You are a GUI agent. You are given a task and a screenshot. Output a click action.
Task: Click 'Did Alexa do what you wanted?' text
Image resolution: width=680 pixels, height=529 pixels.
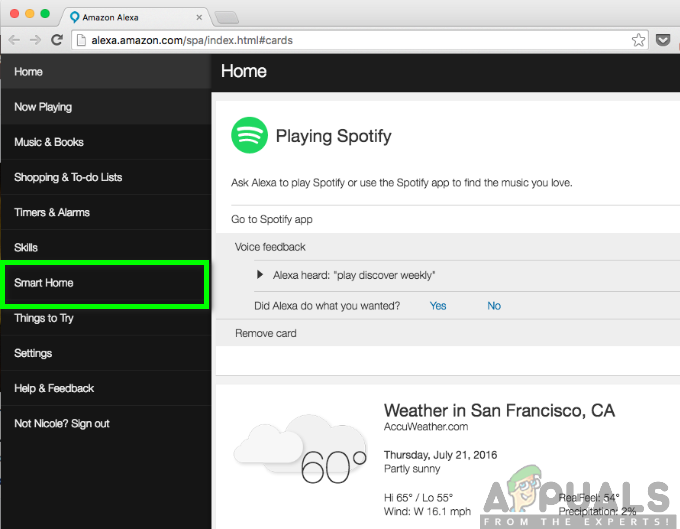tap(327, 306)
